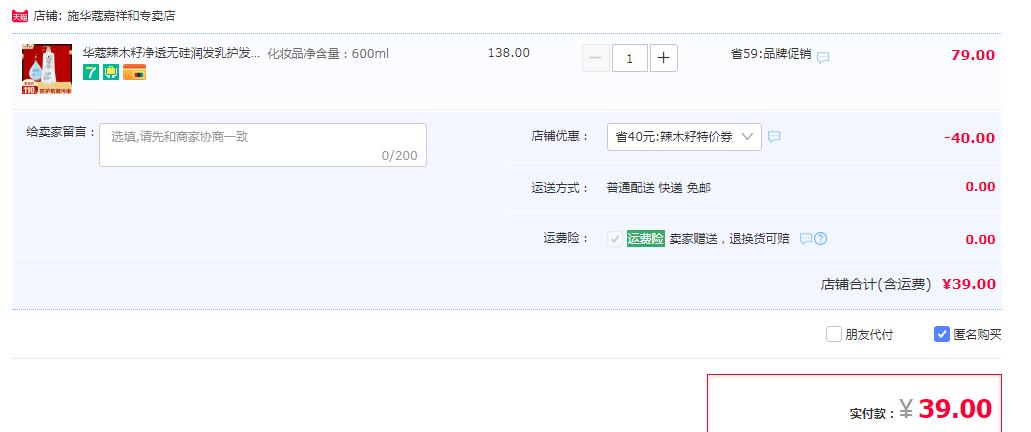The width and height of the screenshot is (1031, 432).
Task: Click the question mark help icon
Action: pyautogui.click(x=821, y=239)
